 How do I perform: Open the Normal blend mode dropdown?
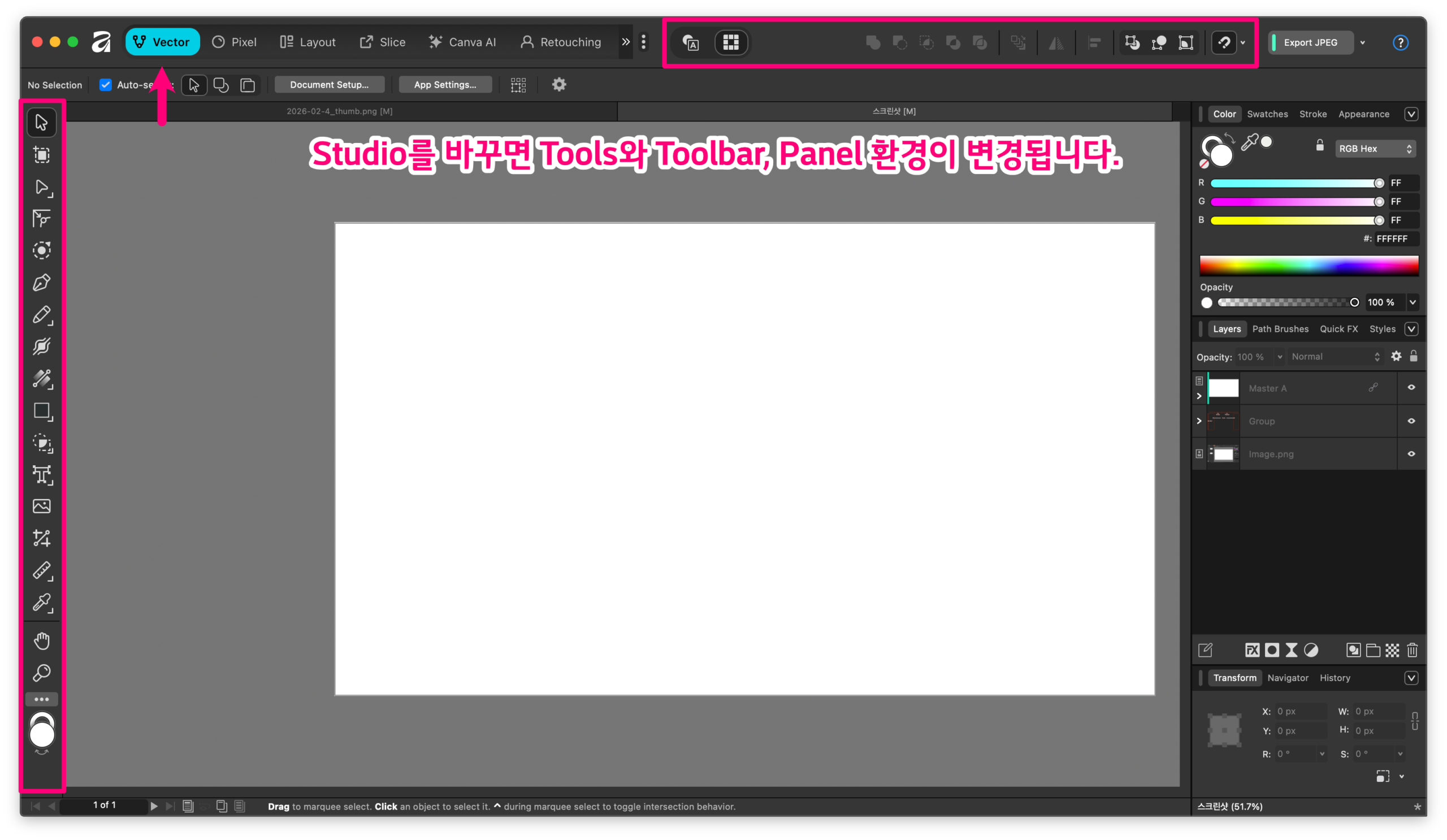click(x=1334, y=357)
